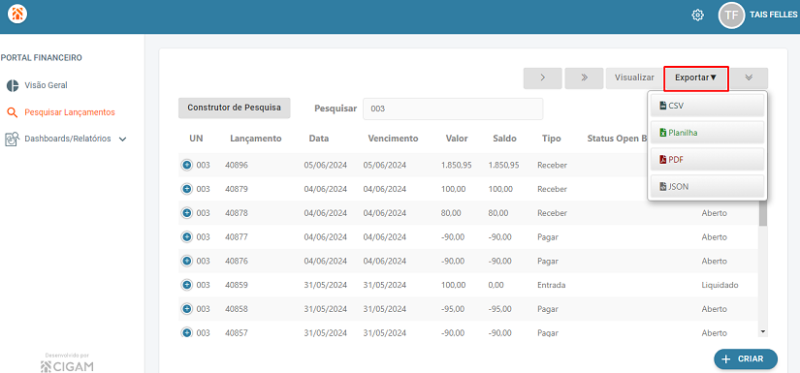Expand row 40858 with plus icon
This screenshot has height=373, width=800.
point(187,309)
